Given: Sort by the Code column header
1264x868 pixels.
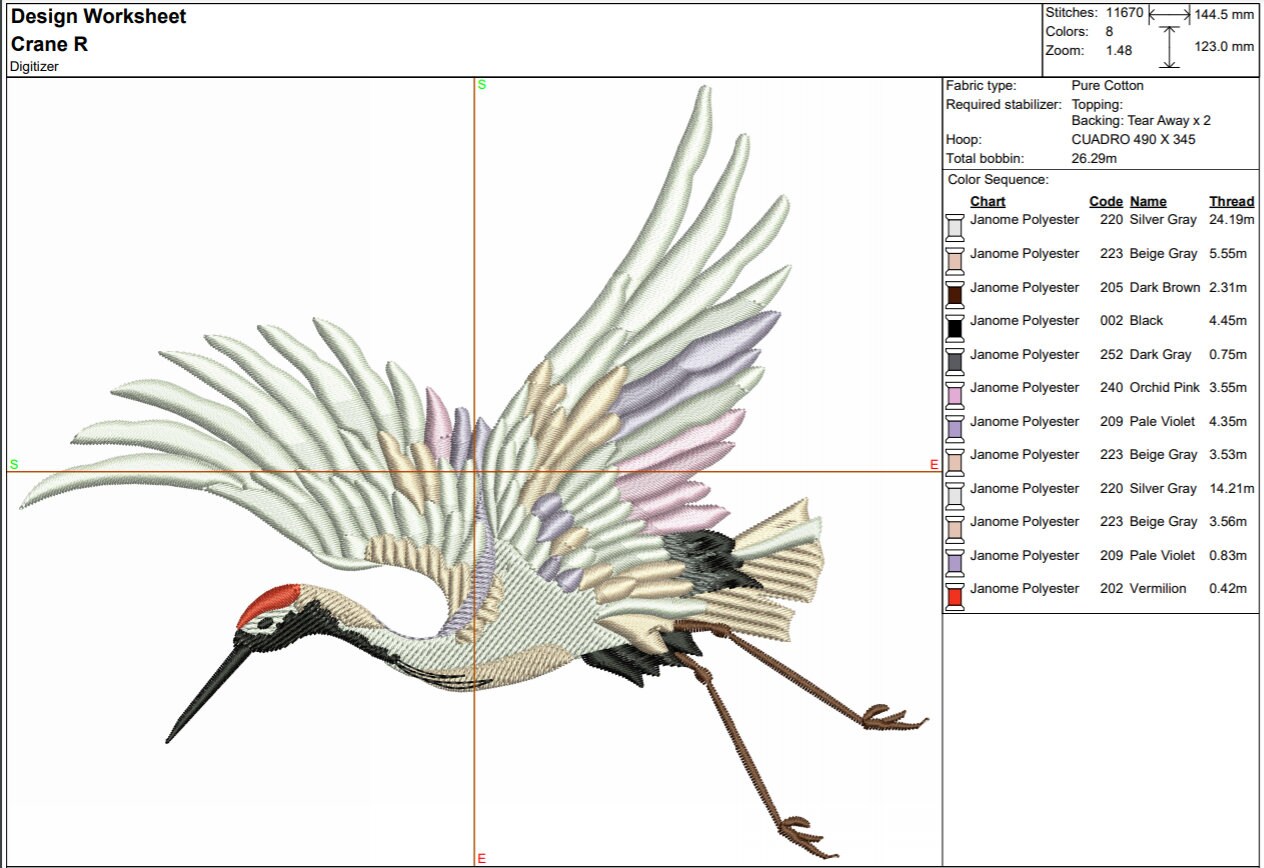Looking at the screenshot, I should click(1105, 201).
